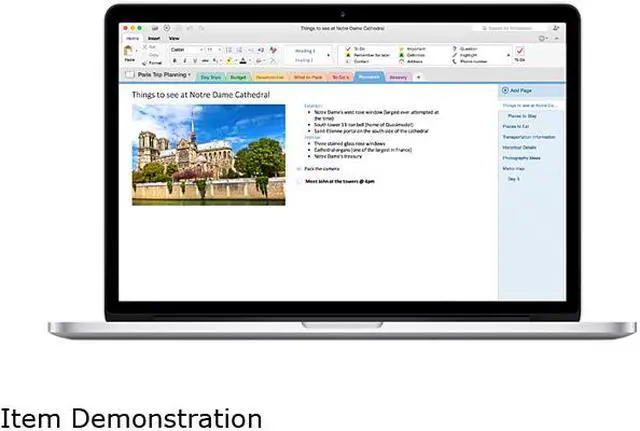Expand the styles gallery arrow
This screenshot has height=431, width=640.
[x=329, y=55]
